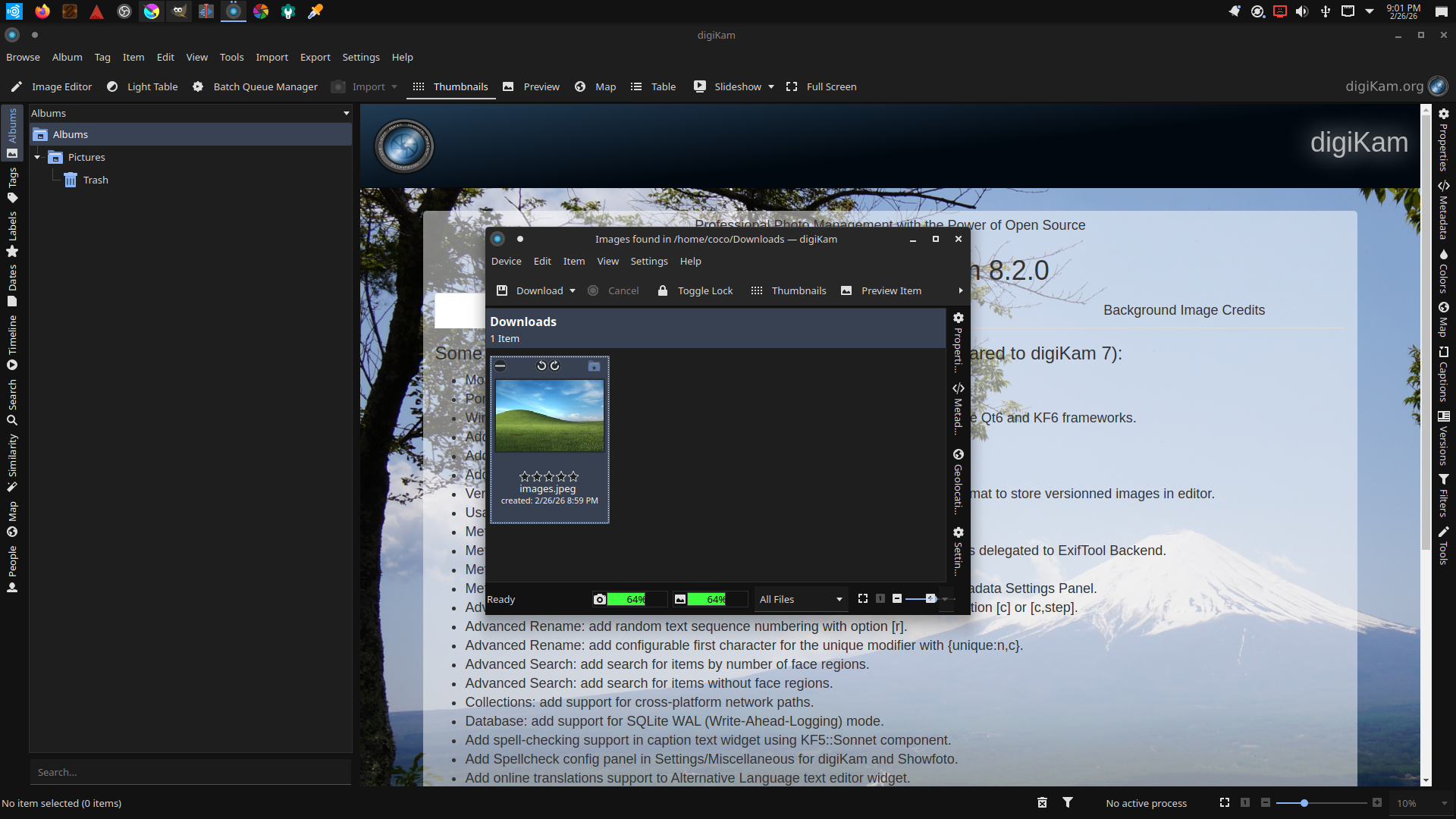The height and width of the screenshot is (819, 1456).
Task: Switch import window to Preview Item view
Action: pos(882,290)
